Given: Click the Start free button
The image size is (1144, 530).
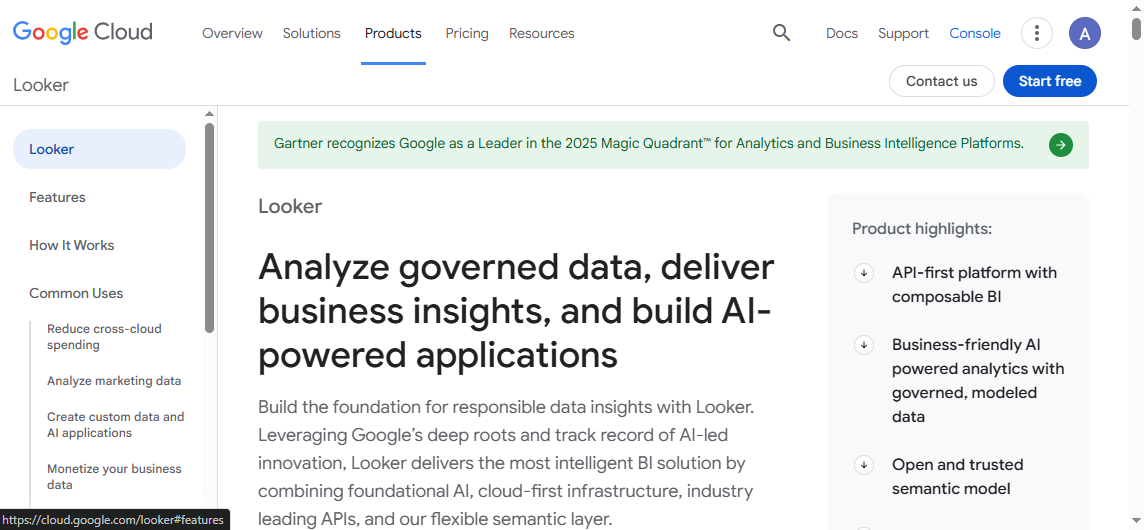Looking at the screenshot, I should click(x=1049, y=81).
